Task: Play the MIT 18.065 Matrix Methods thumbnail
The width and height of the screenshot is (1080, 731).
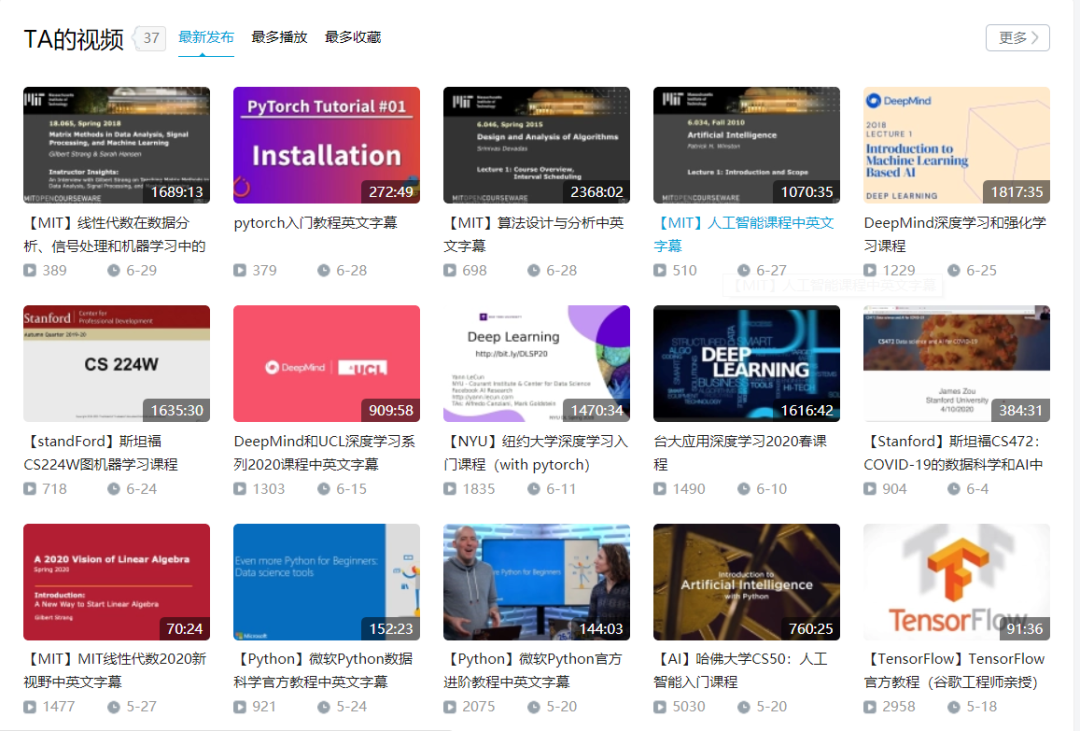Action: click(x=116, y=145)
